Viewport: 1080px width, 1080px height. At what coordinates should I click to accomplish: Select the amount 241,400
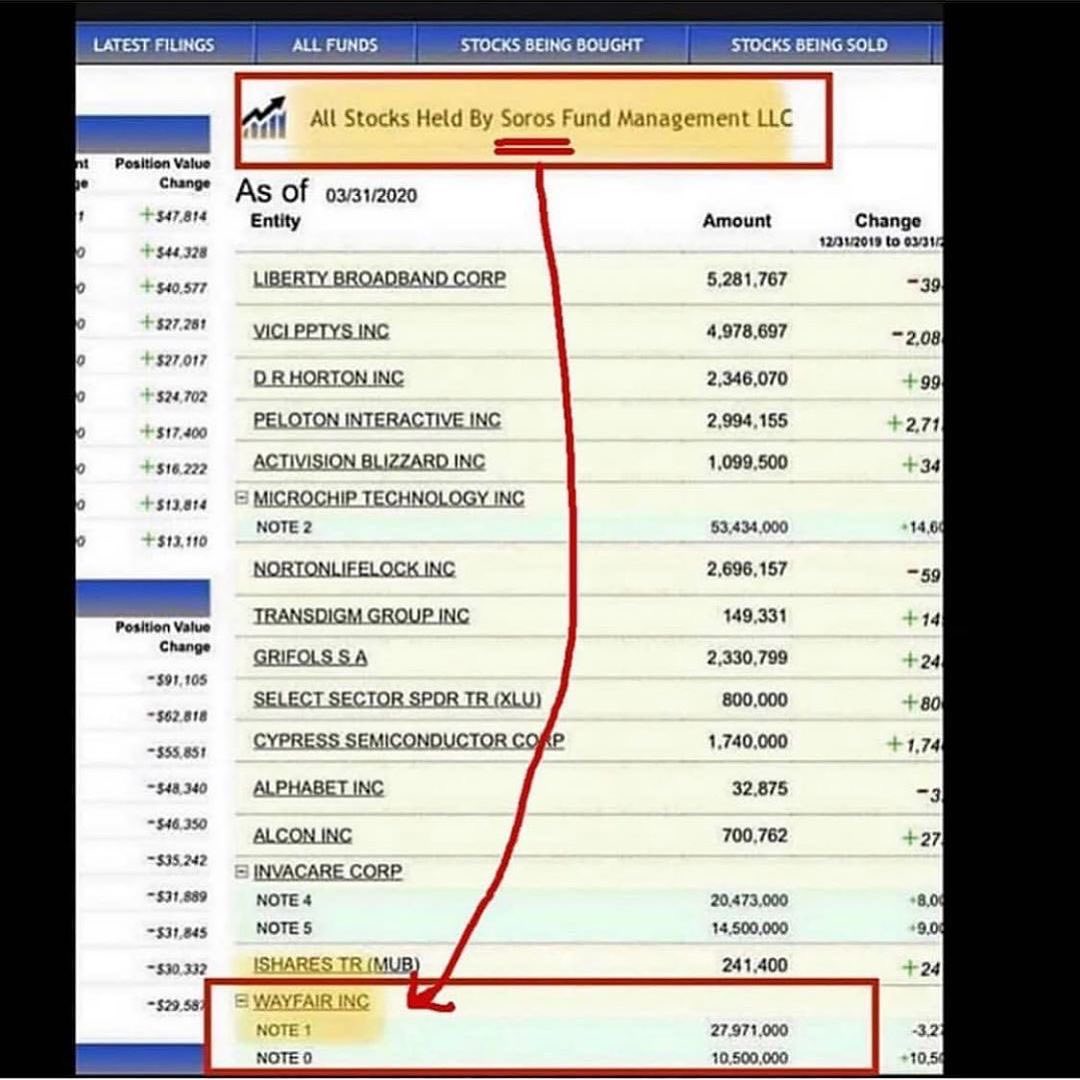click(755, 966)
